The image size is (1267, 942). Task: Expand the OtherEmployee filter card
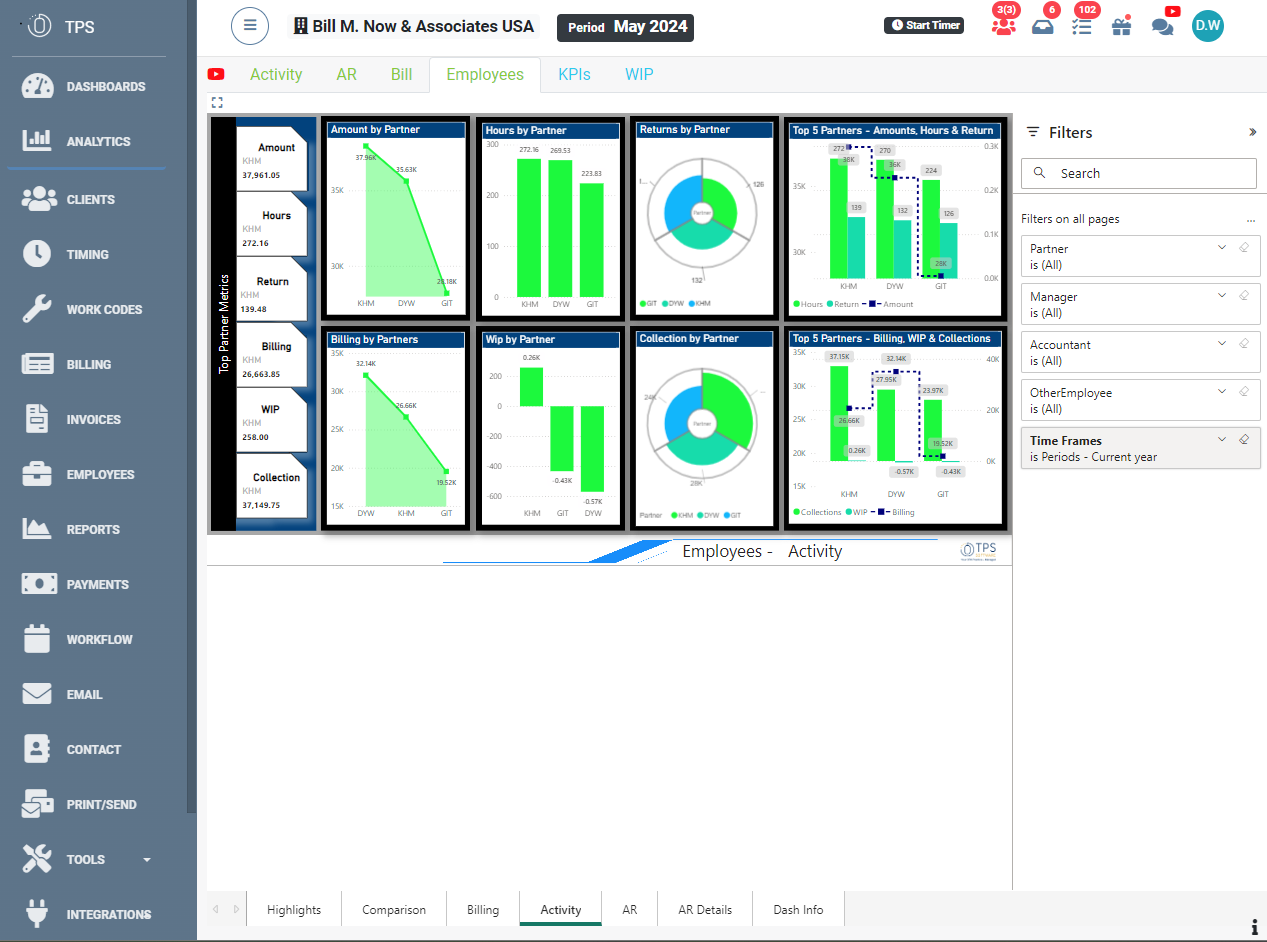coord(1222,392)
